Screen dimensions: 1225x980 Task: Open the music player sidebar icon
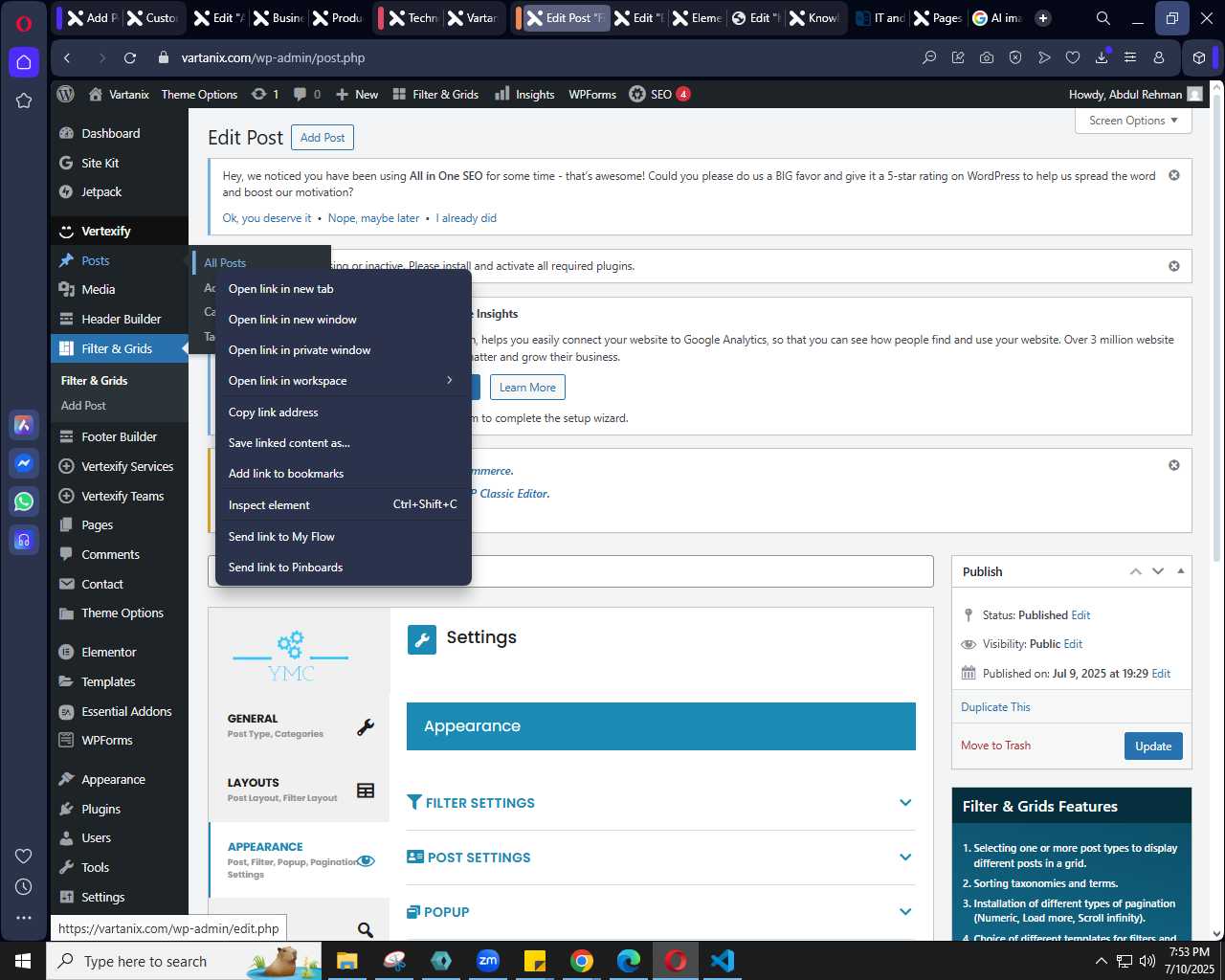click(x=24, y=540)
